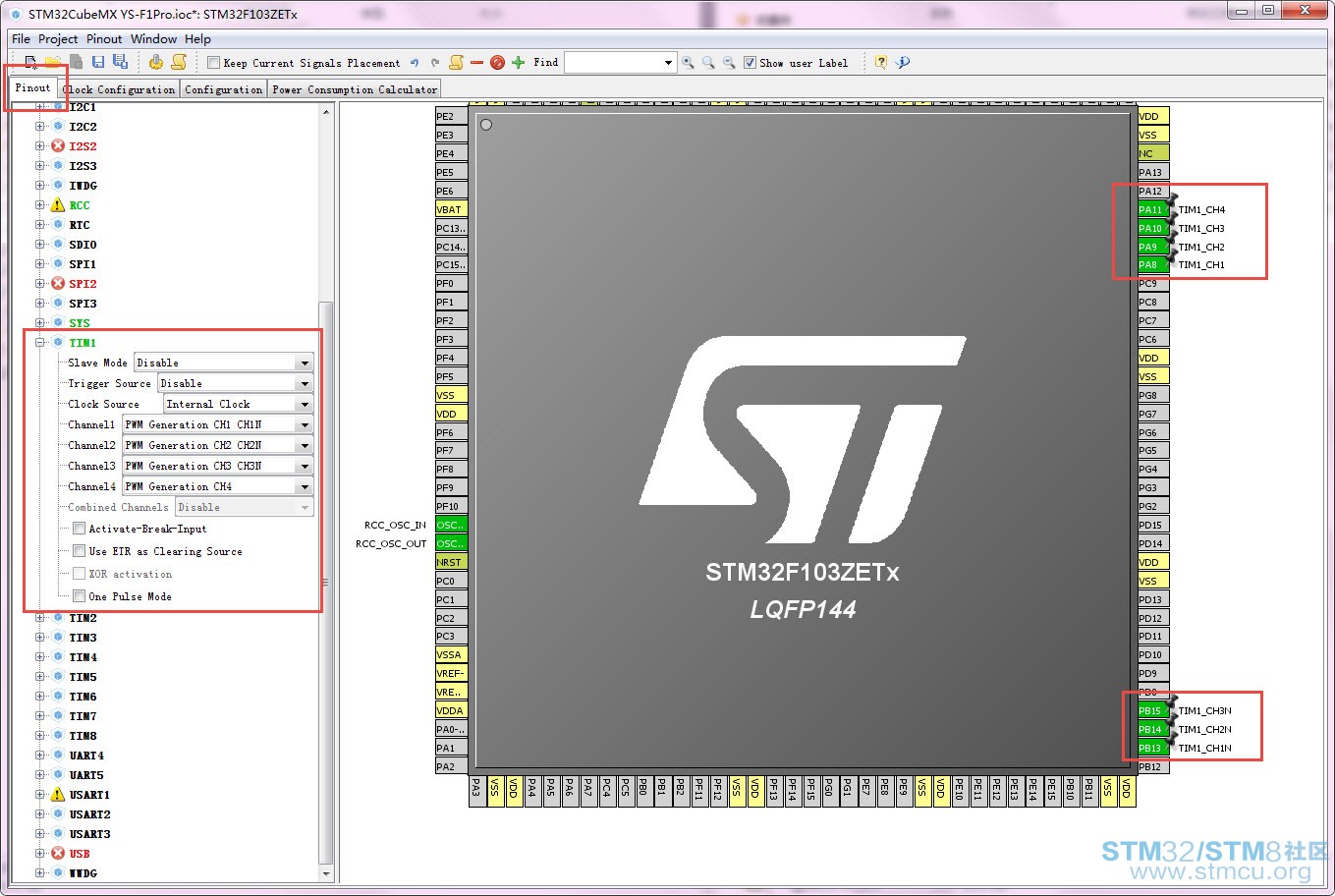Image resolution: width=1335 pixels, height=896 pixels.
Task: Click the green PB15 pin on the chip
Action: click(1152, 710)
